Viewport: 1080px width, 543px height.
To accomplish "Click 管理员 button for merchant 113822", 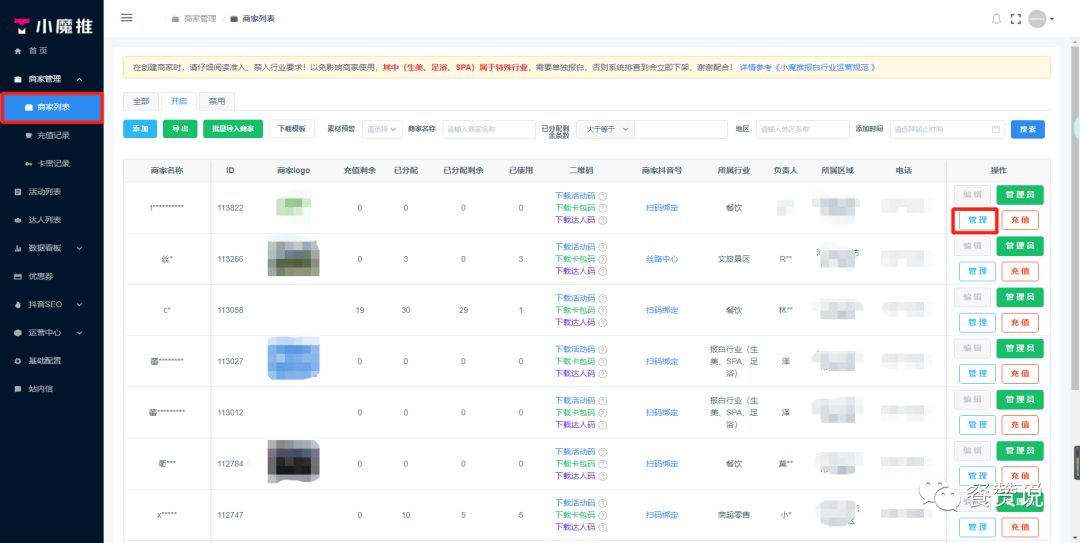I will click(1020, 194).
